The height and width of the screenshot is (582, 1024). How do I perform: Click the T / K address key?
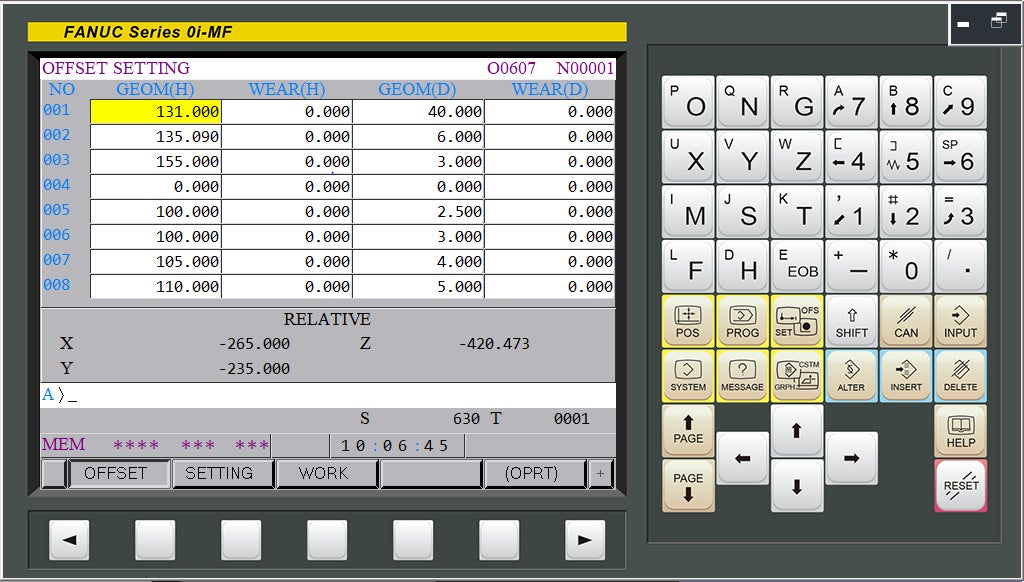797,212
